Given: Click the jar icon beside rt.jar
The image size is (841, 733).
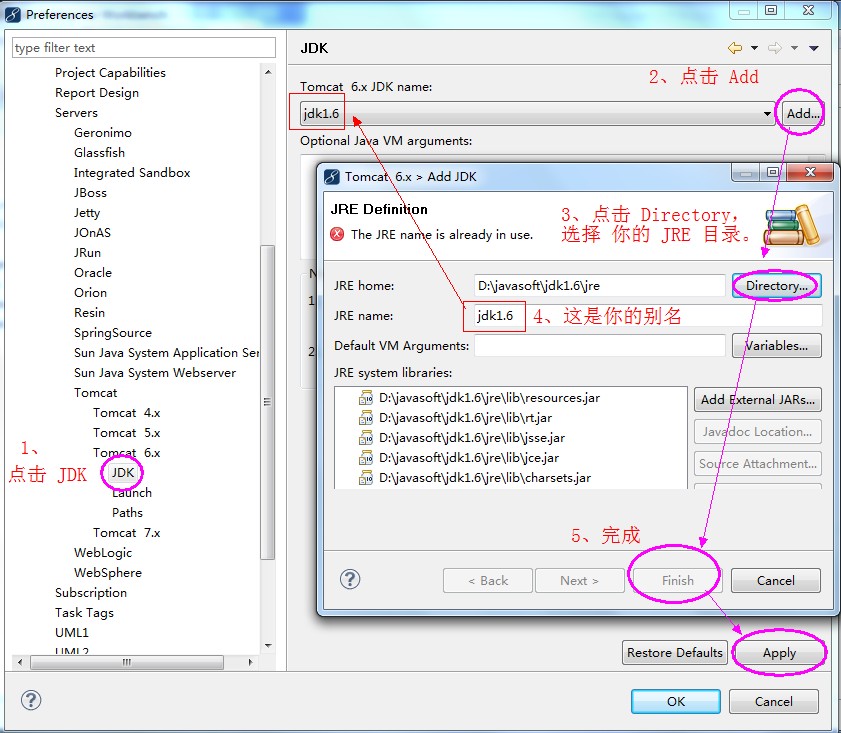Looking at the screenshot, I should [366, 418].
